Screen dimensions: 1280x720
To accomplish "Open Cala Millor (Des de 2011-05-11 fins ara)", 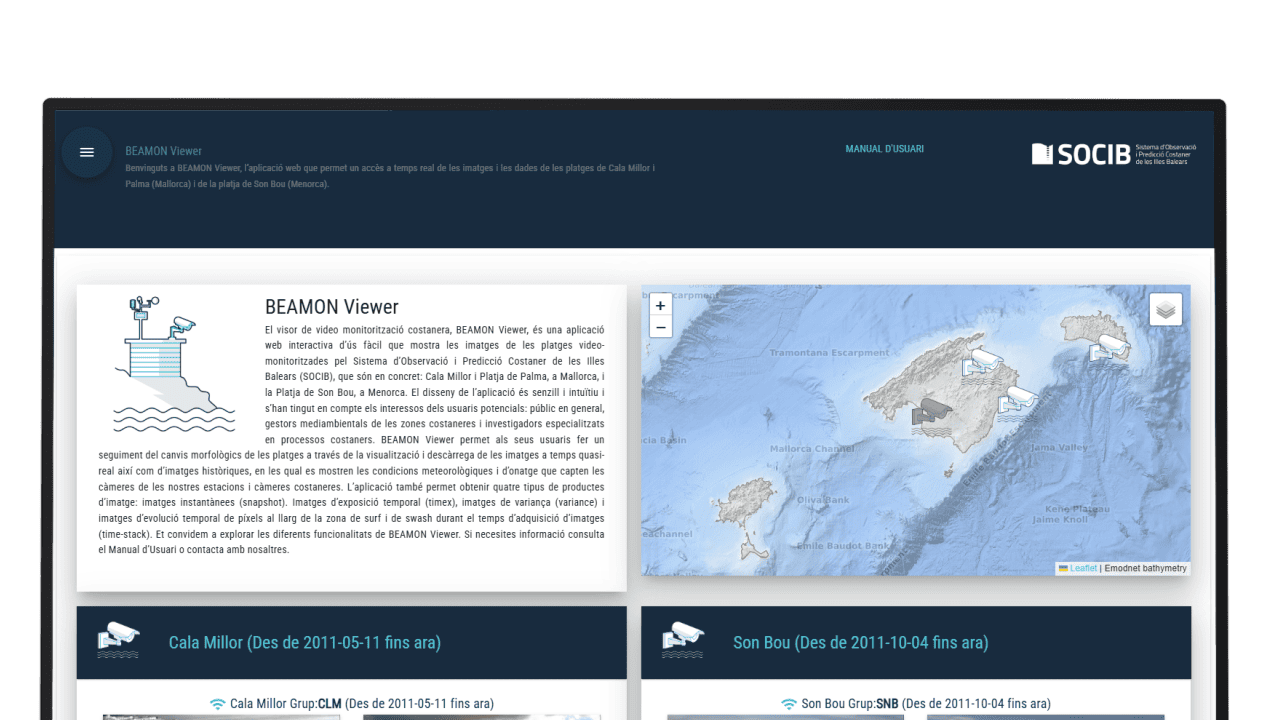I will (305, 642).
